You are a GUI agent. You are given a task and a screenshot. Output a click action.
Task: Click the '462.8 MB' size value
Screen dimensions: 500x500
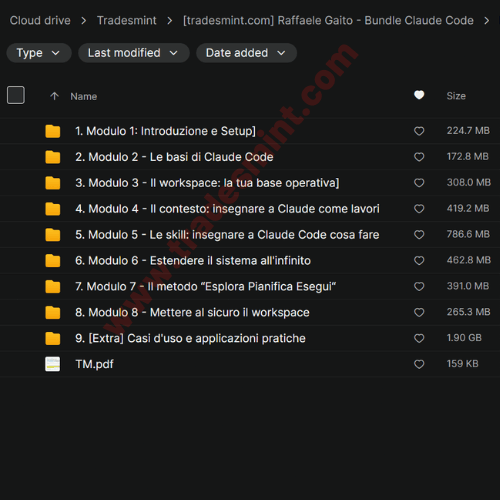[x=469, y=260]
